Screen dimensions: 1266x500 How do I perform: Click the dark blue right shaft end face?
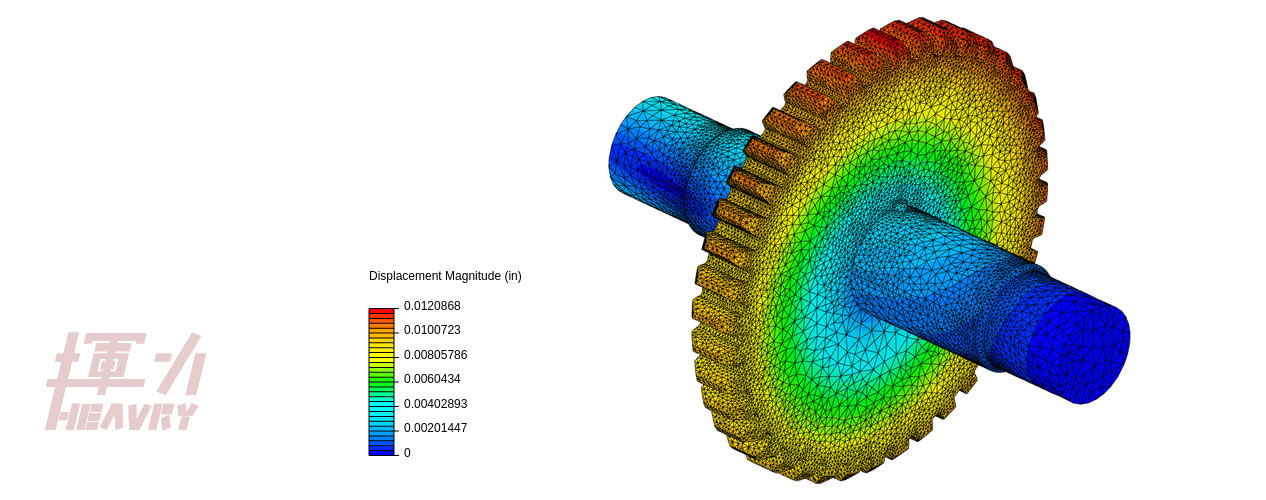click(x=1078, y=343)
